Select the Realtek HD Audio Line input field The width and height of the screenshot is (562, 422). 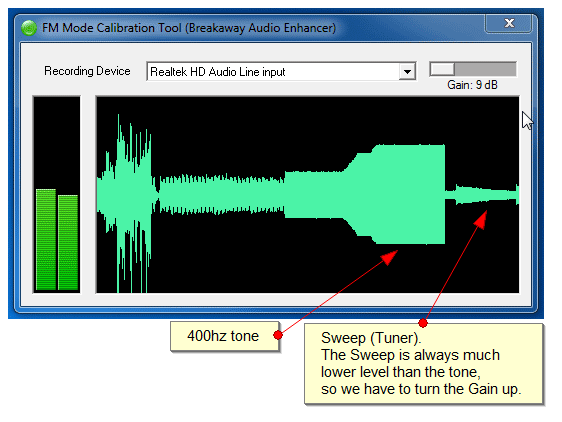click(x=281, y=71)
